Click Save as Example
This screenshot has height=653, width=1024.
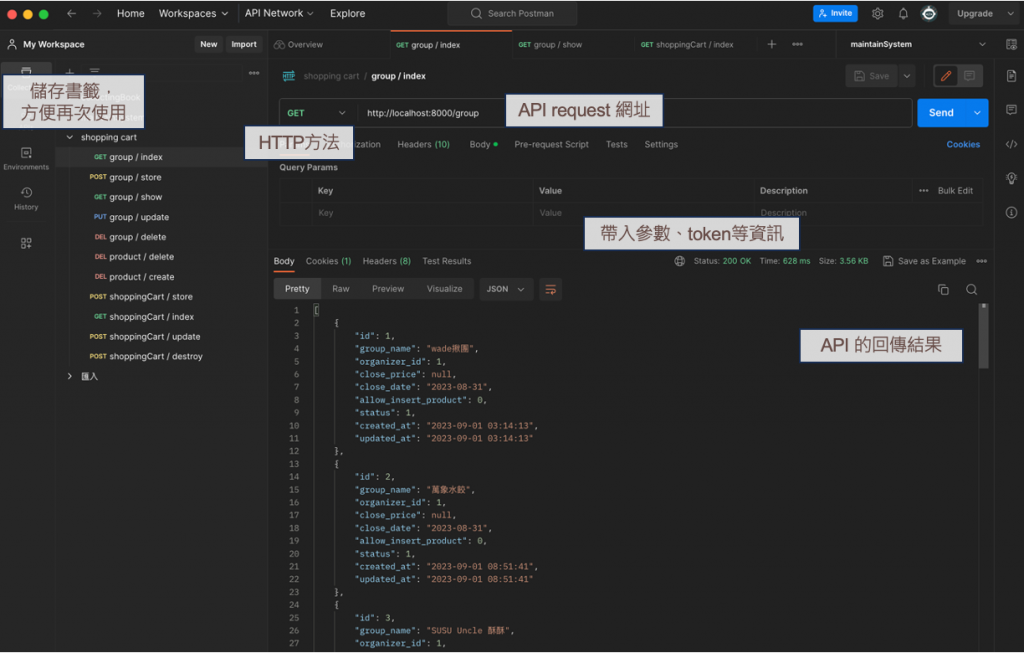924,261
